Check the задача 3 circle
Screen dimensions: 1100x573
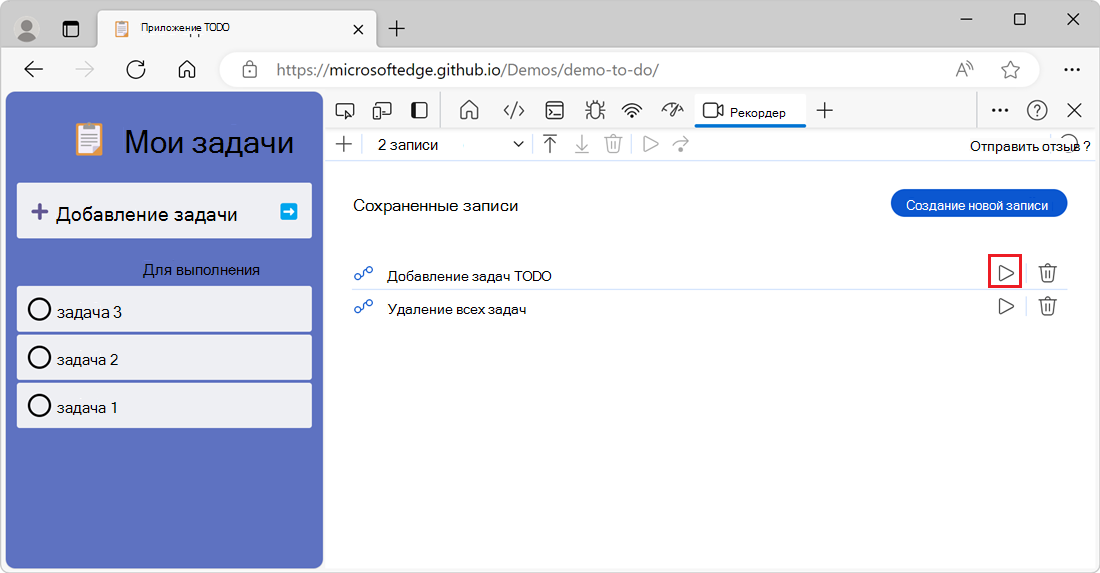pyautogui.click(x=39, y=309)
